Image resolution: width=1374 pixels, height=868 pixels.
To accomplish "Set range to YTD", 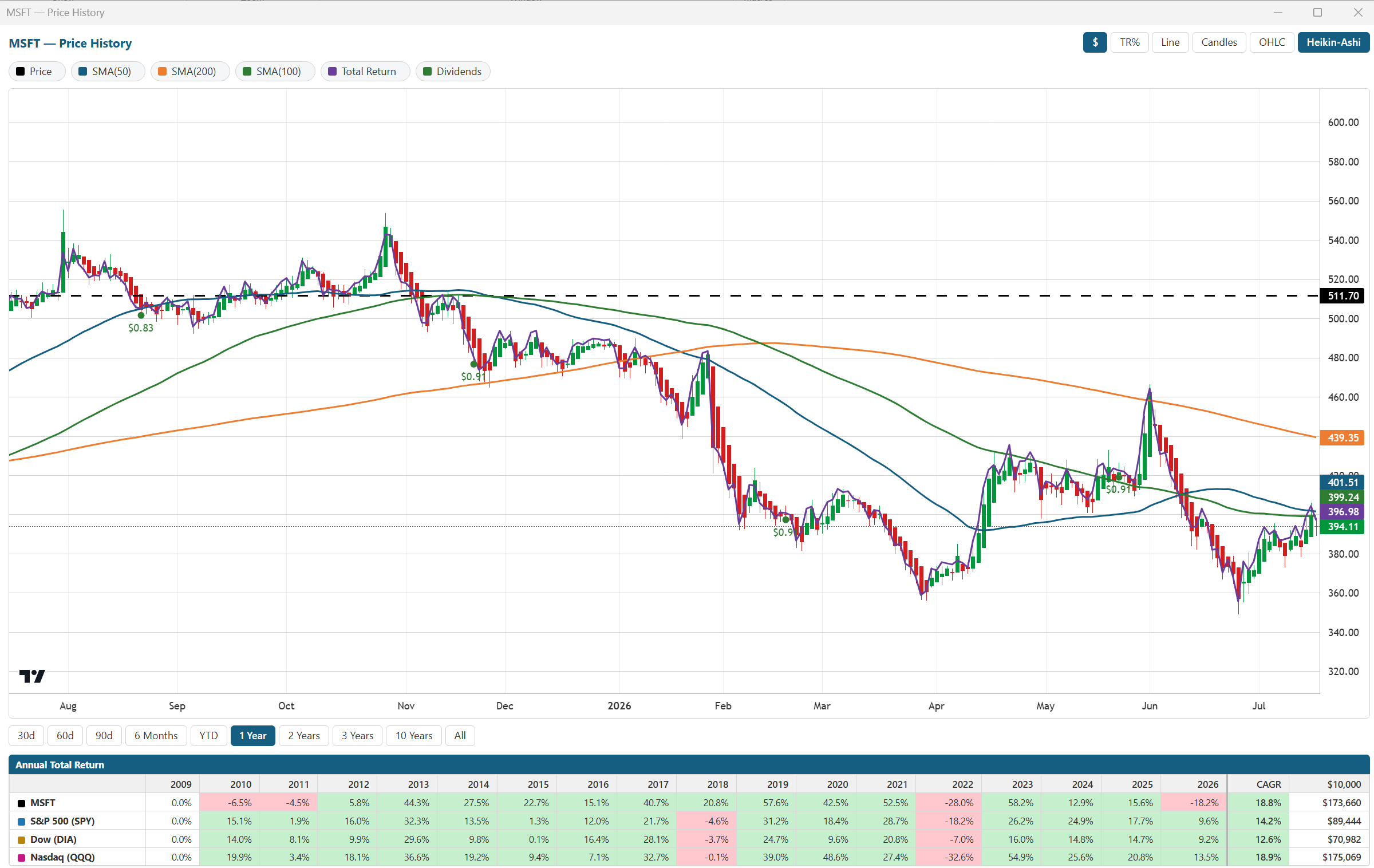I will (208, 736).
